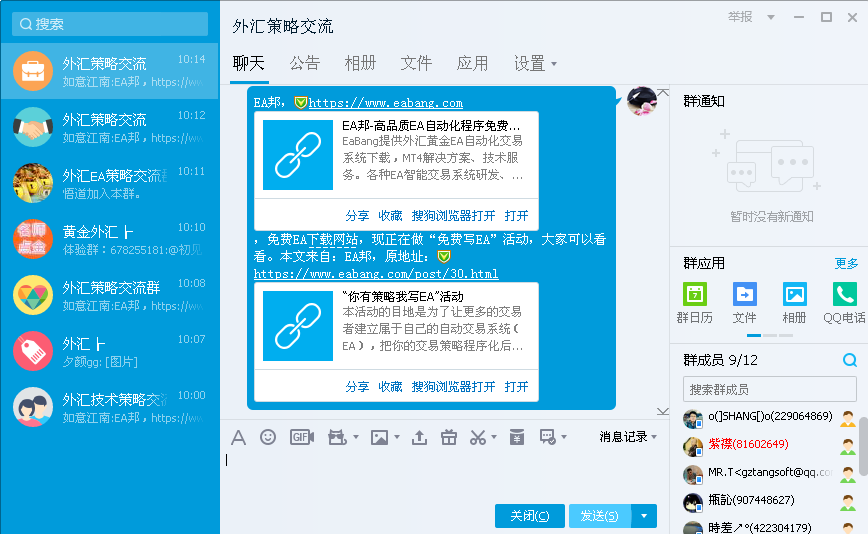The image size is (868, 534).
Task: Switch to the 相册 tab
Action: click(x=360, y=64)
